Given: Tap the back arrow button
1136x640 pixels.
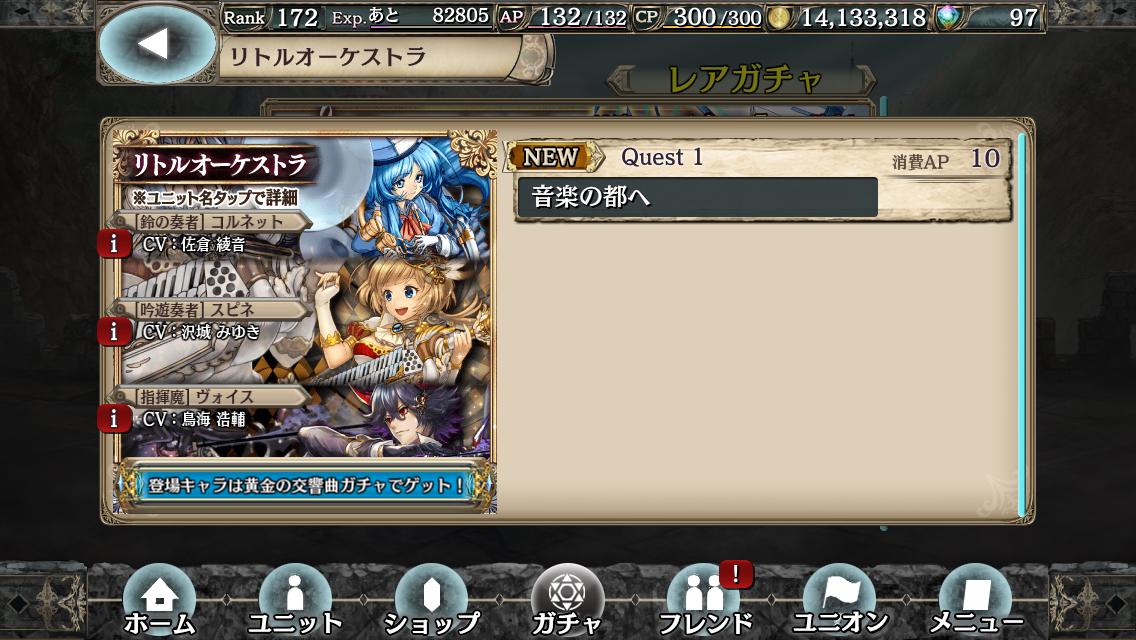Looking at the screenshot, I should [157, 44].
